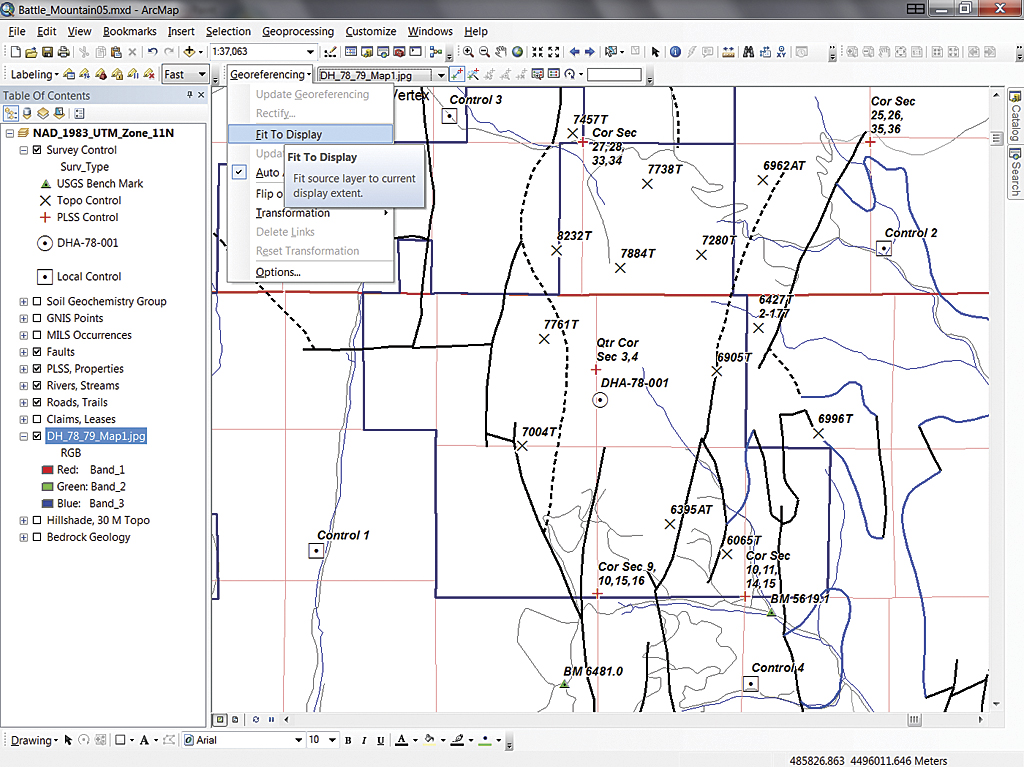Open the georeferencing View Link Table

(x=553, y=74)
